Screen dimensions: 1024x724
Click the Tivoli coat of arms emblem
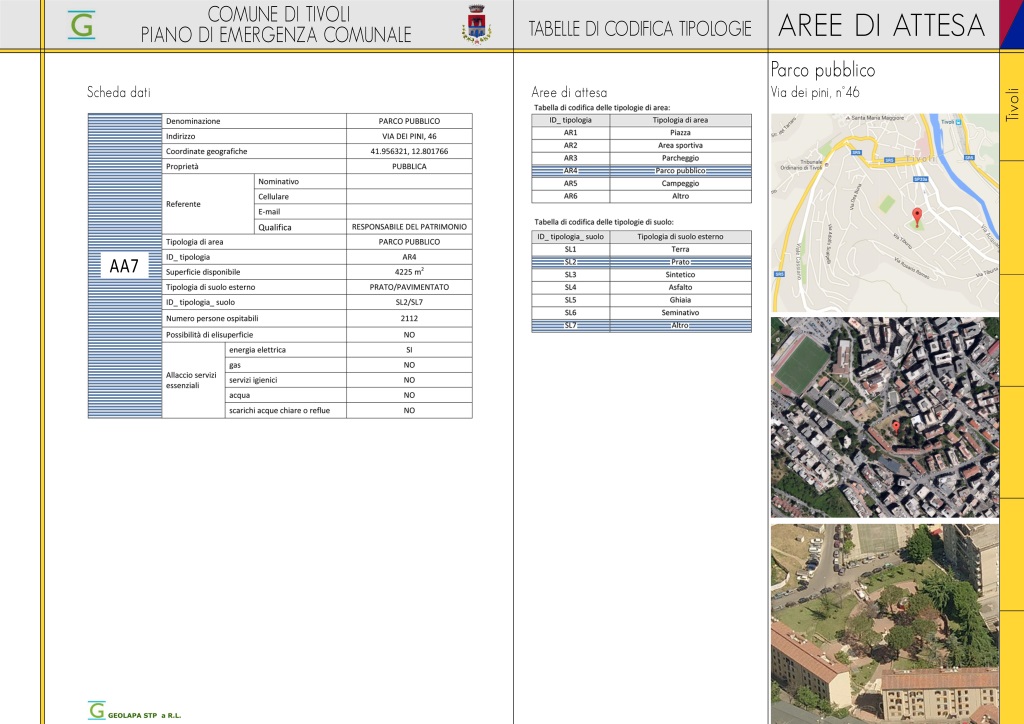[477, 25]
